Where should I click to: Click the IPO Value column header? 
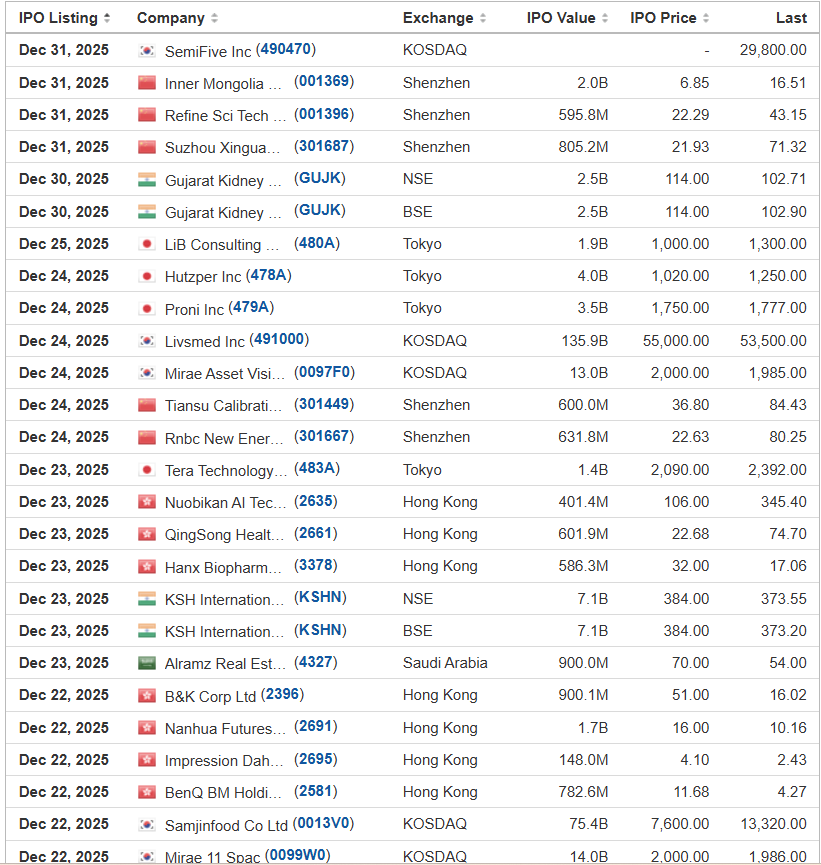(x=561, y=18)
